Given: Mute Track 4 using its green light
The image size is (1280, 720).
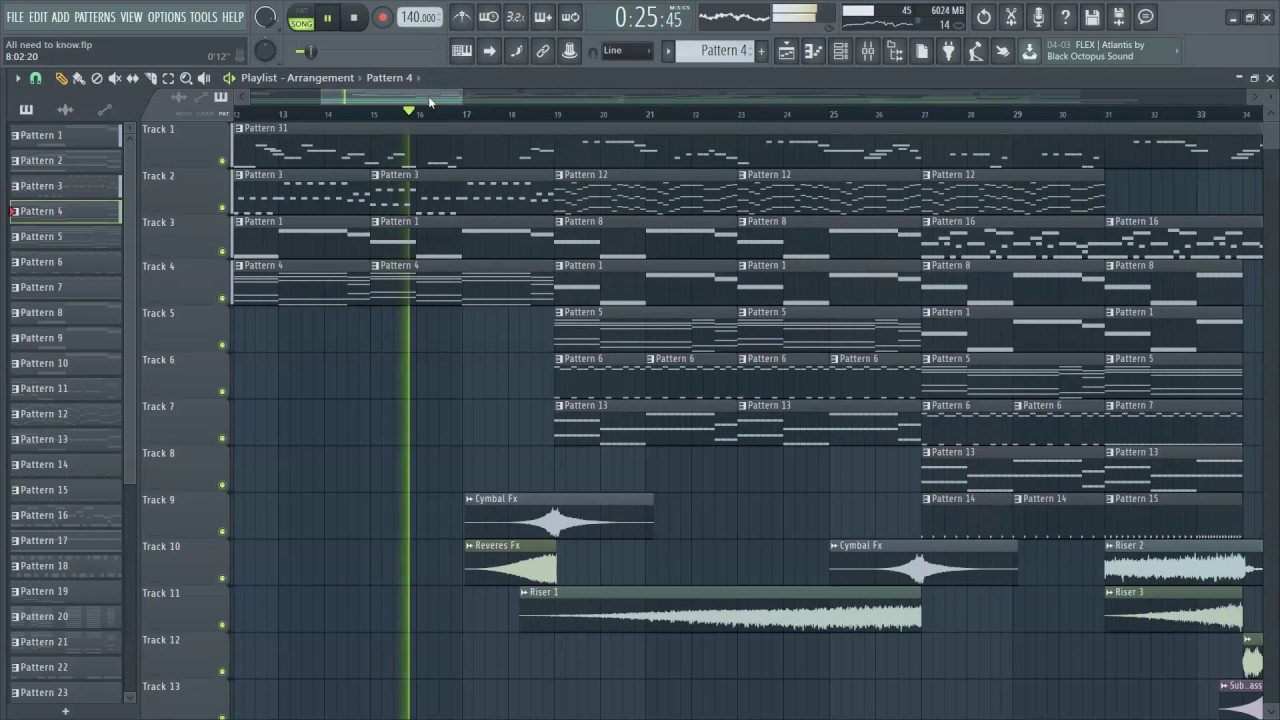Looking at the screenshot, I should 222,298.
